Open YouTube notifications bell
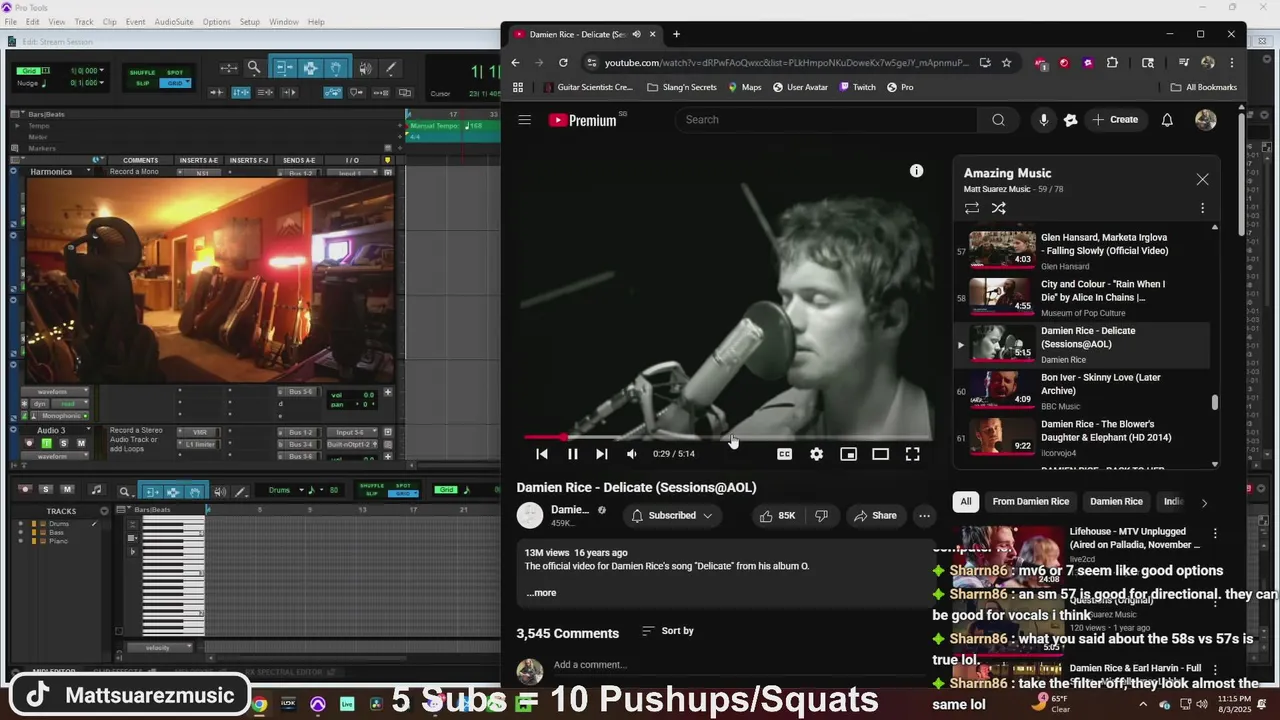Image resolution: width=1280 pixels, height=720 pixels. pyautogui.click(x=1167, y=120)
